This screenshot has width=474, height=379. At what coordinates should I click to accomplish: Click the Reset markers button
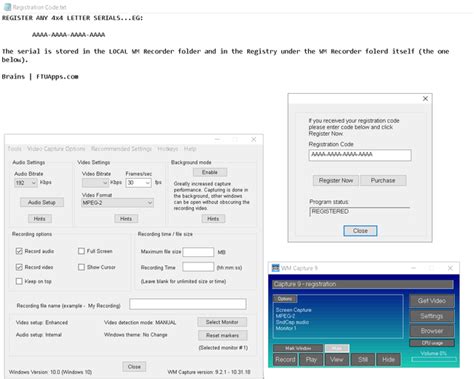(222, 335)
